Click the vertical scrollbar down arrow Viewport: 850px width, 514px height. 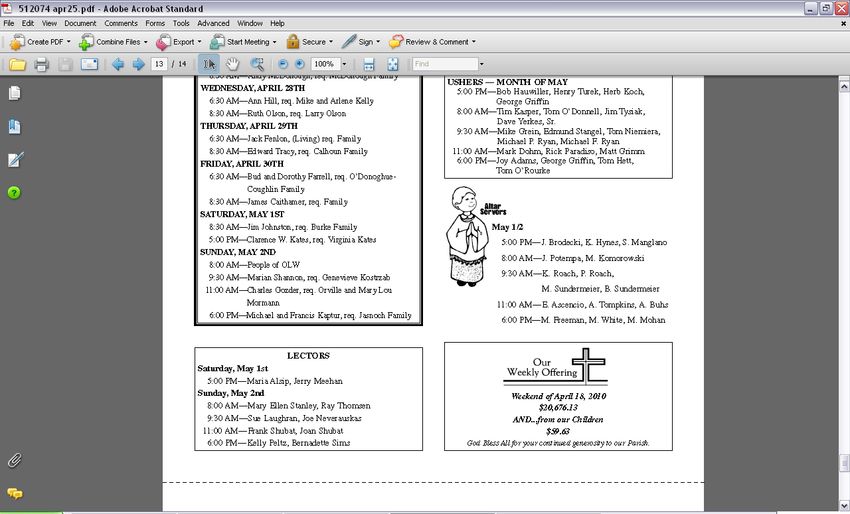pos(844,505)
